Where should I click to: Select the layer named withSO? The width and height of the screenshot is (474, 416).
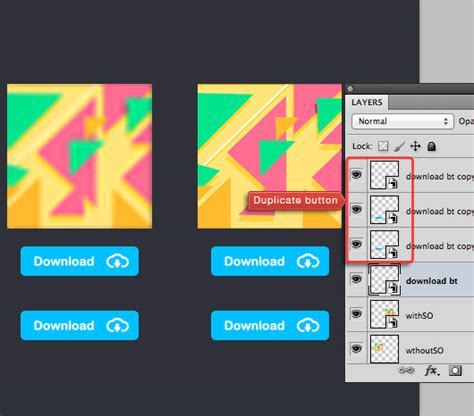tap(419, 316)
